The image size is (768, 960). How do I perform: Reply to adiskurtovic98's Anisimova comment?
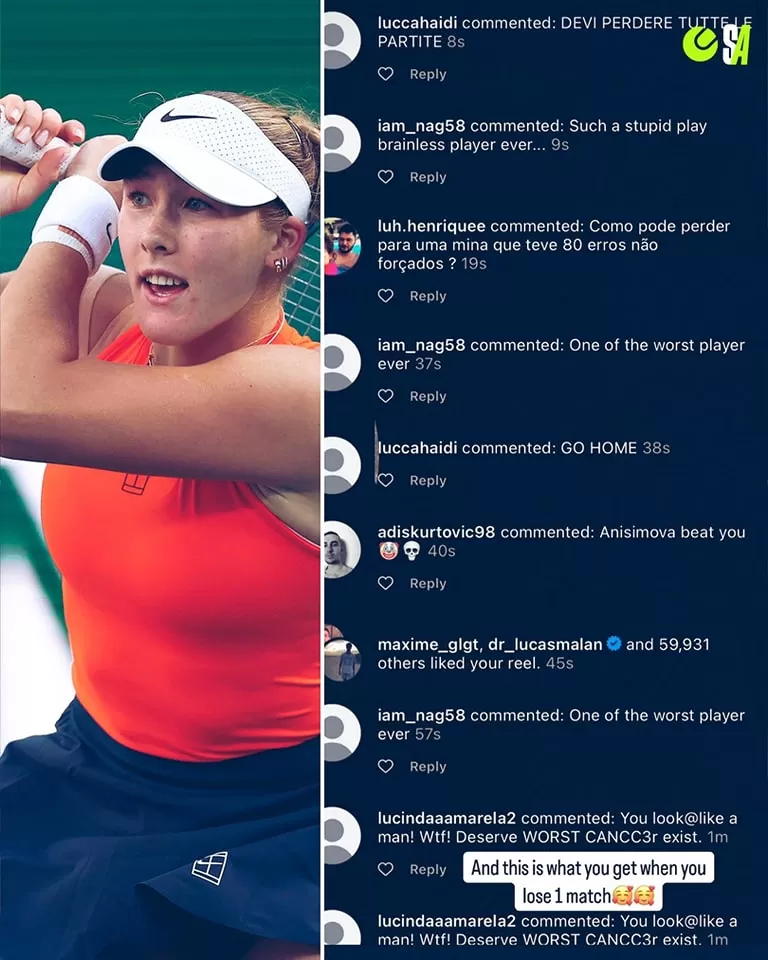[428, 583]
